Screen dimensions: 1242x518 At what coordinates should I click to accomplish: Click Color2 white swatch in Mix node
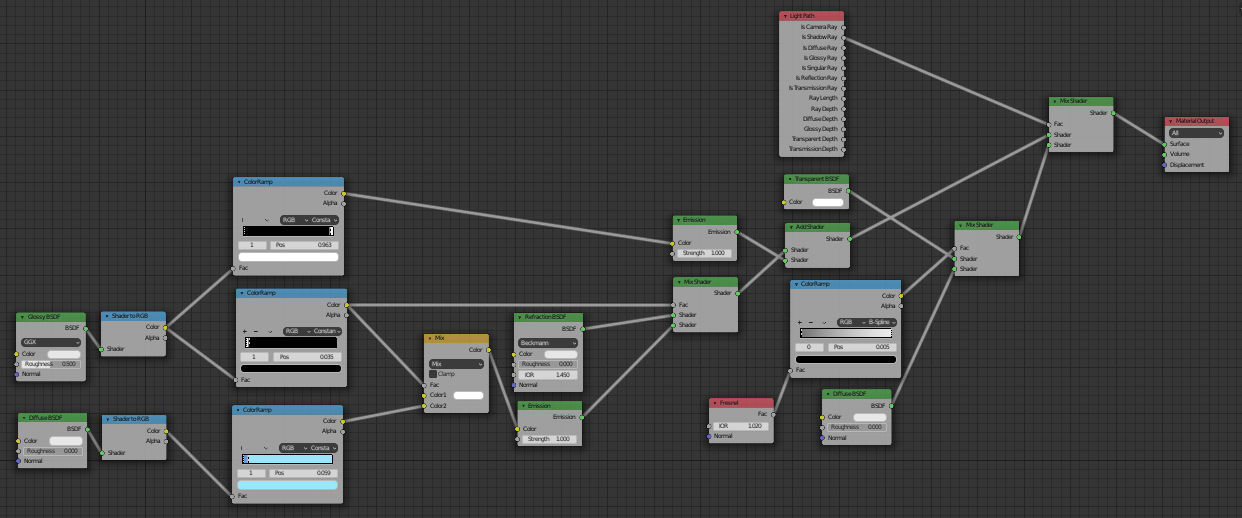point(468,396)
